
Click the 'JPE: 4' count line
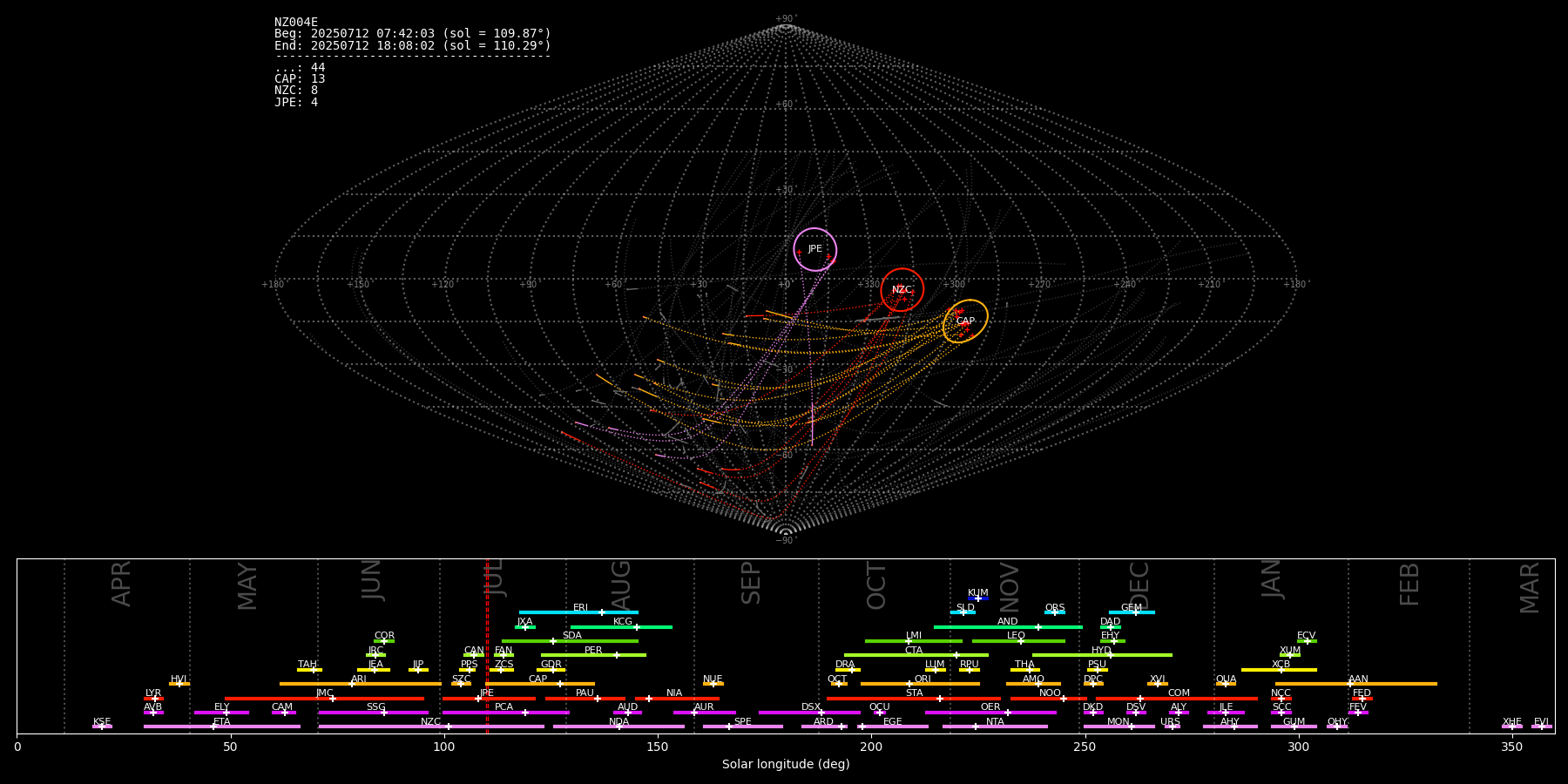point(296,102)
